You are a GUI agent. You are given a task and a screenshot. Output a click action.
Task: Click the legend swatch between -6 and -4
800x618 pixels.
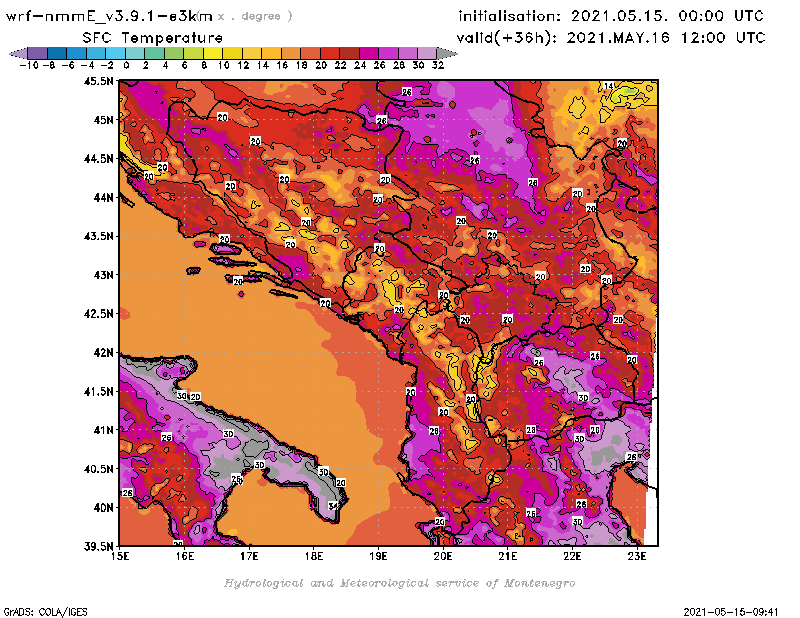point(77,53)
